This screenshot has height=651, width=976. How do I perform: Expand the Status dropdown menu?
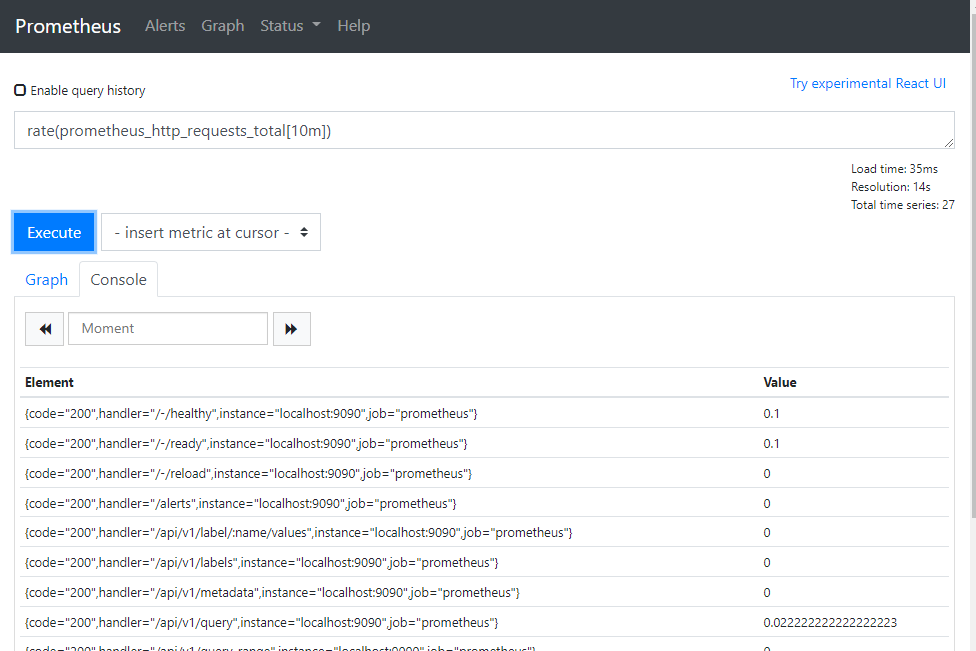tap(290, 26)
